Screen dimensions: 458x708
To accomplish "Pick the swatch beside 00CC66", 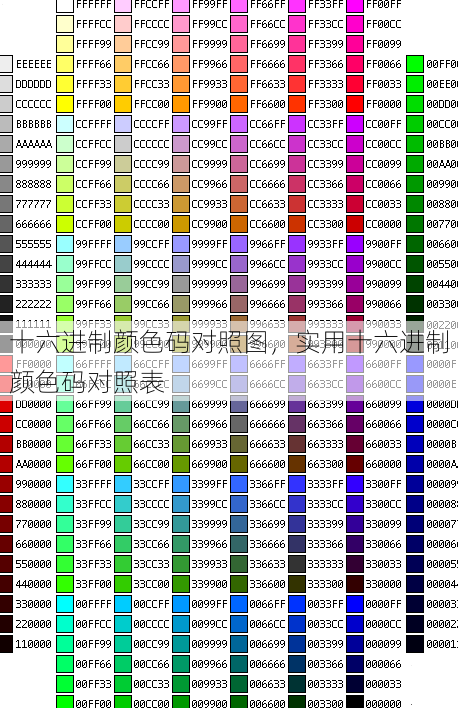I will (123, 664).
